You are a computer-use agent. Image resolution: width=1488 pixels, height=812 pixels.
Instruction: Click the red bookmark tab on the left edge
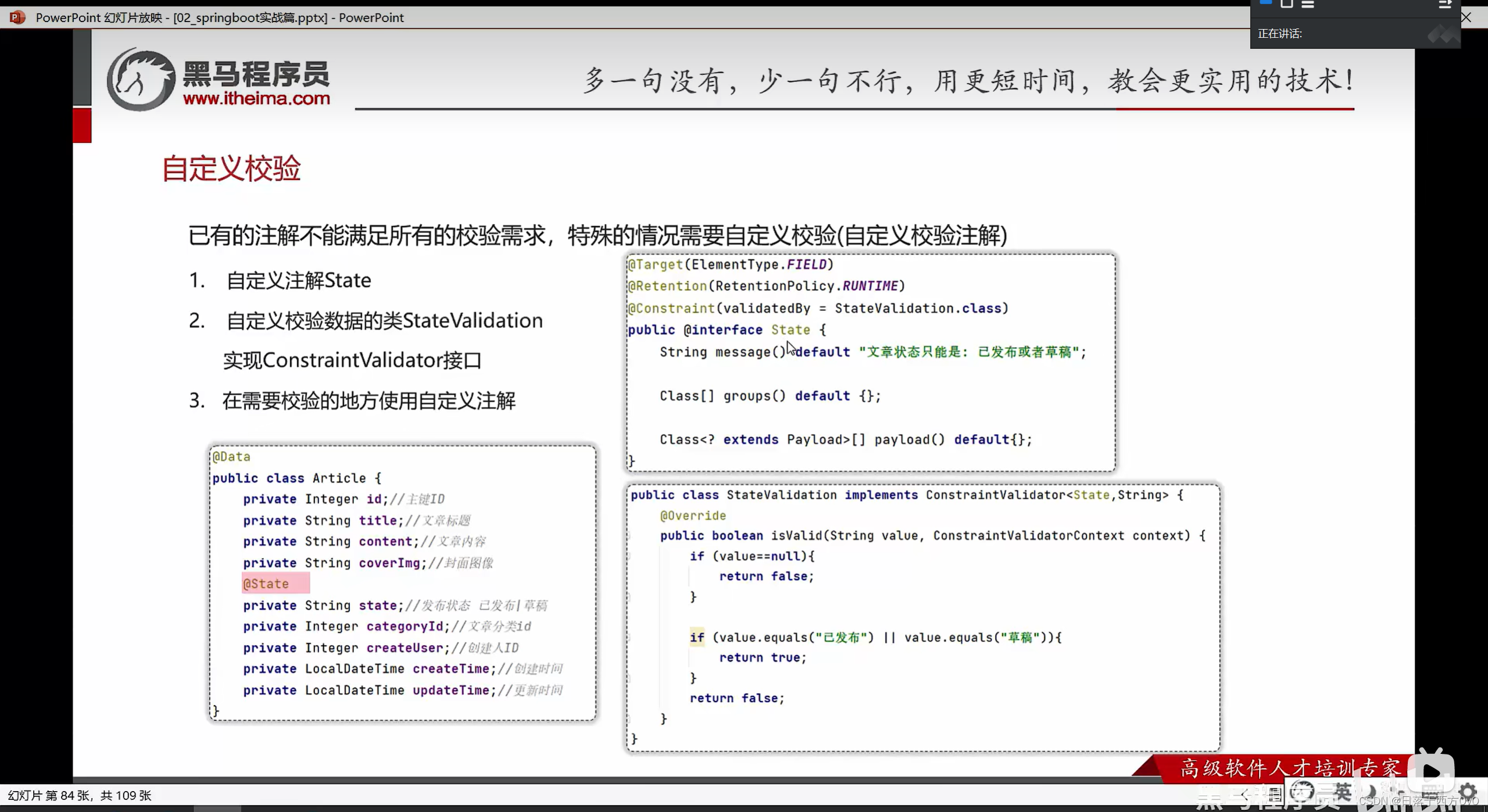[82, 126]
